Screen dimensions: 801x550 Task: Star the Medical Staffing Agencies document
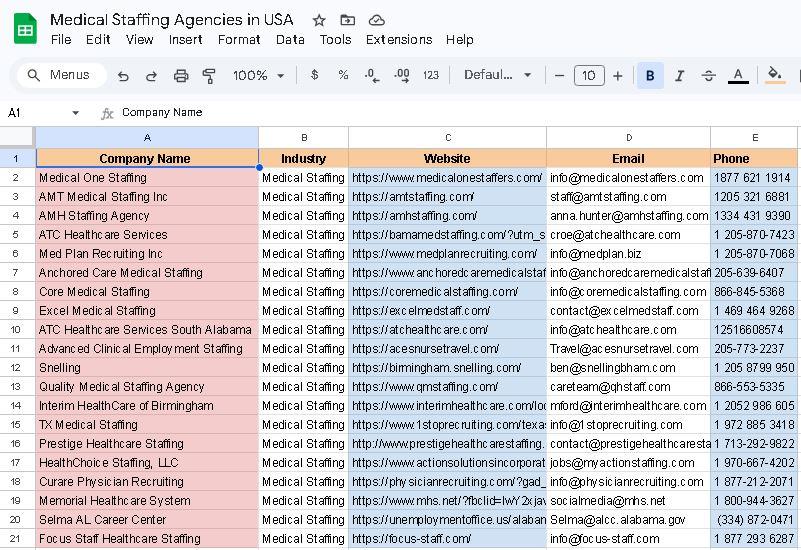319,20
